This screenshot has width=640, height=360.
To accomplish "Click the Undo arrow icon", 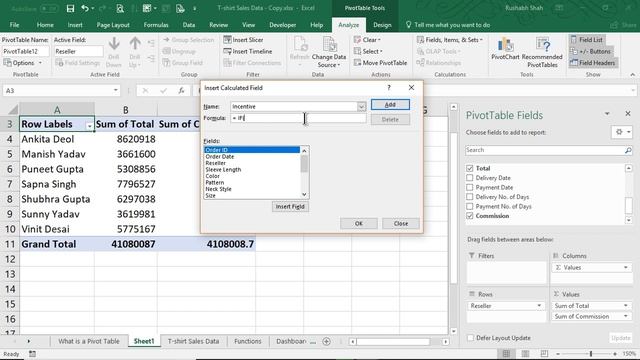I will tap(85, 8).
